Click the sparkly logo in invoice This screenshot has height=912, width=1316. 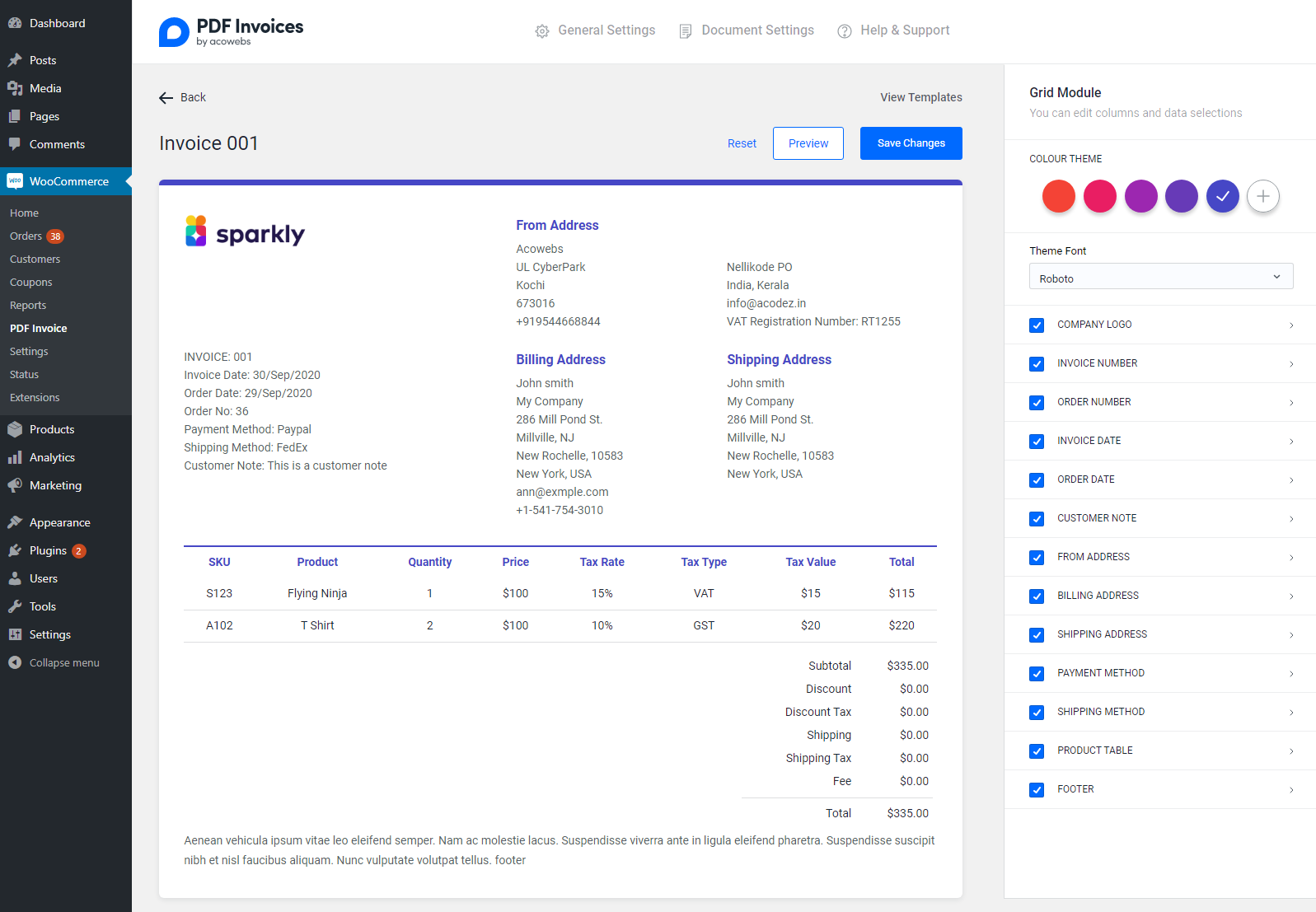[x=245, y=232]
